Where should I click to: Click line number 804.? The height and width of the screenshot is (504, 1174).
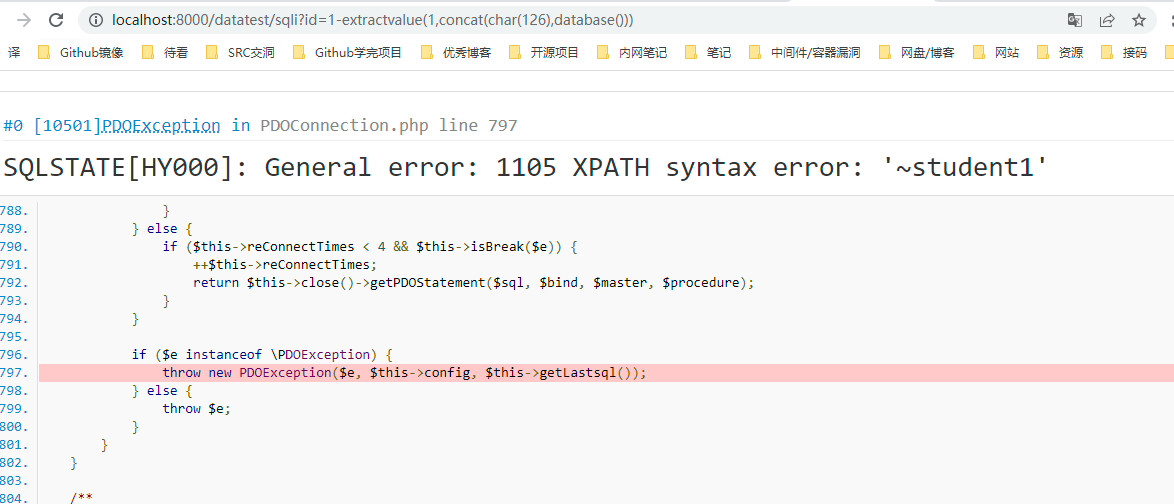(15, 498)
